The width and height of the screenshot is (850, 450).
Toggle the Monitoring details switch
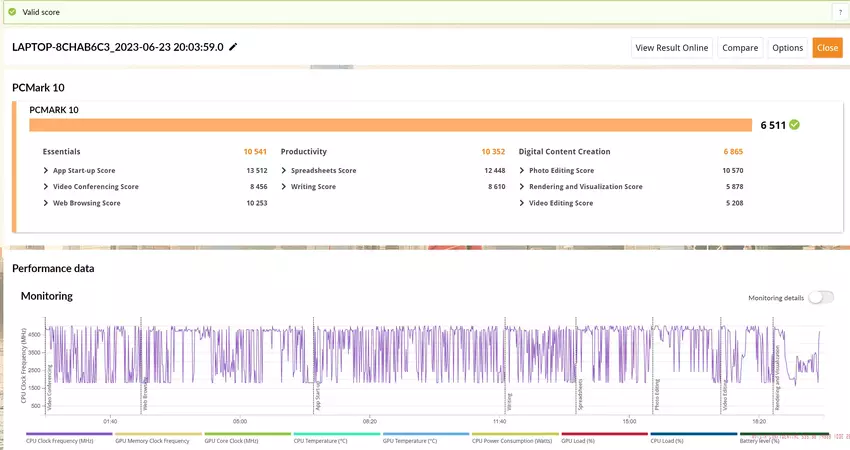820,297
